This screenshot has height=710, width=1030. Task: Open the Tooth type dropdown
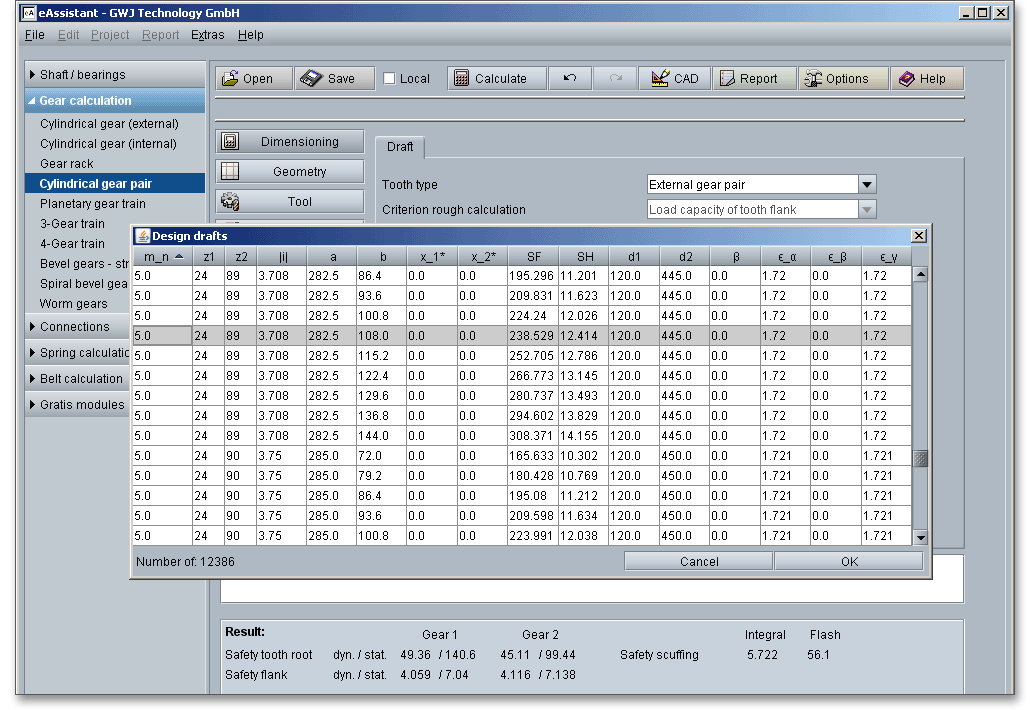tap(867, 185)
